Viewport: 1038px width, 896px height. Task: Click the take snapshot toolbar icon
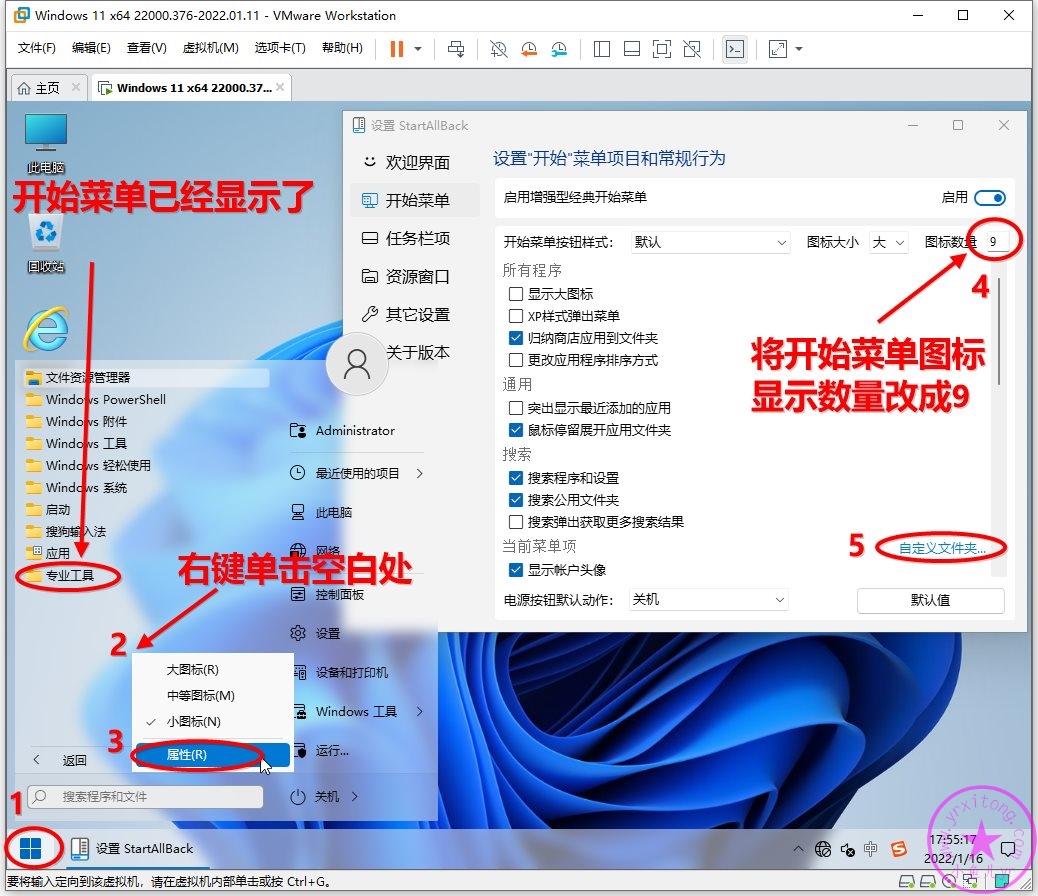[498, 49]
